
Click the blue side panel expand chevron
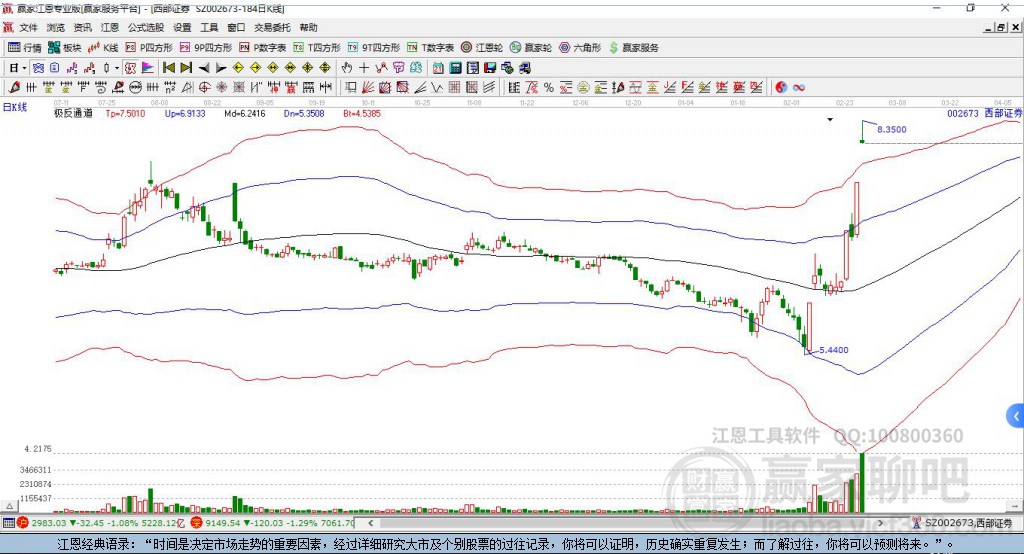(1016, 416)
